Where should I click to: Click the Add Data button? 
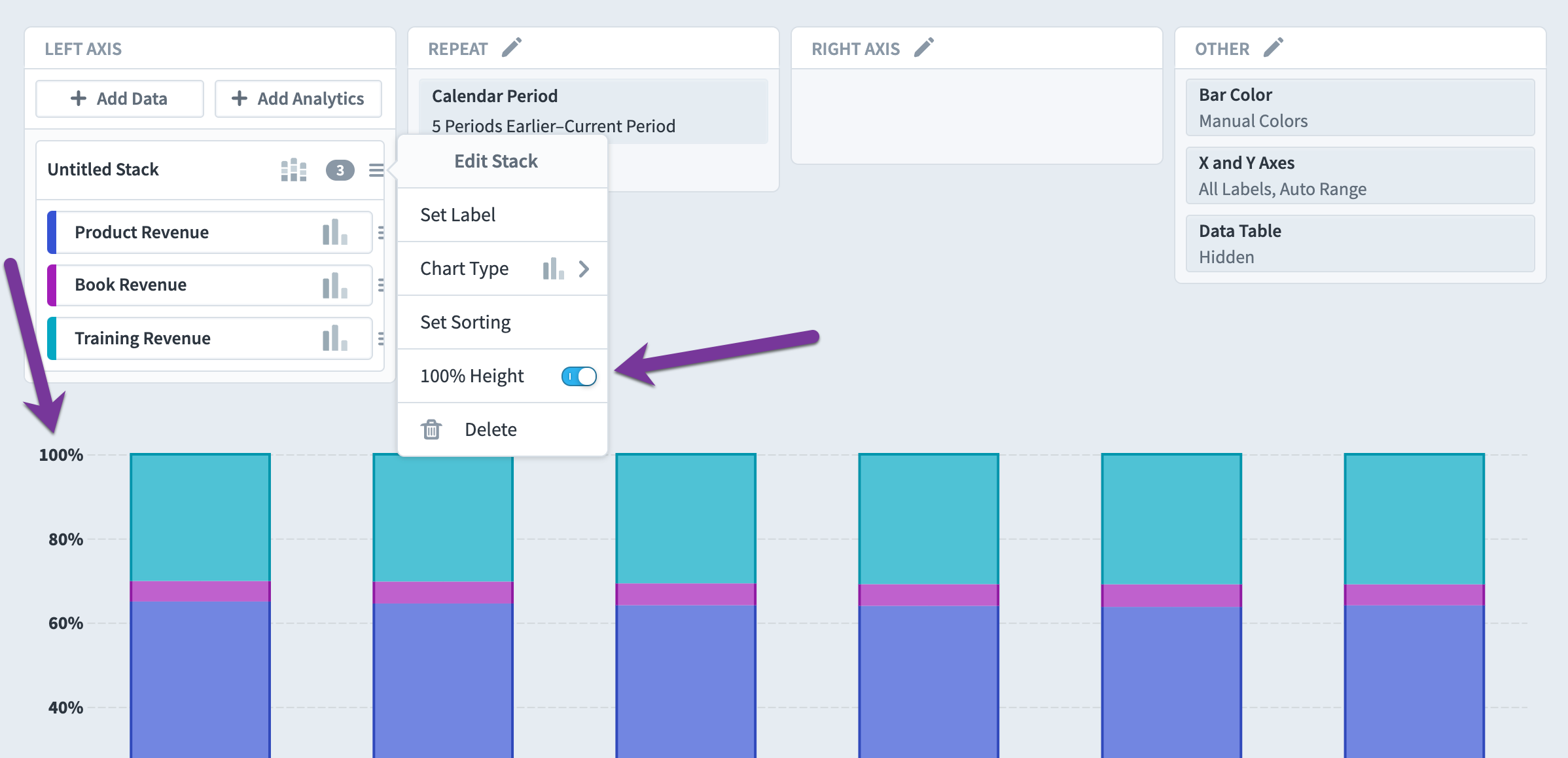pos(120,99)
